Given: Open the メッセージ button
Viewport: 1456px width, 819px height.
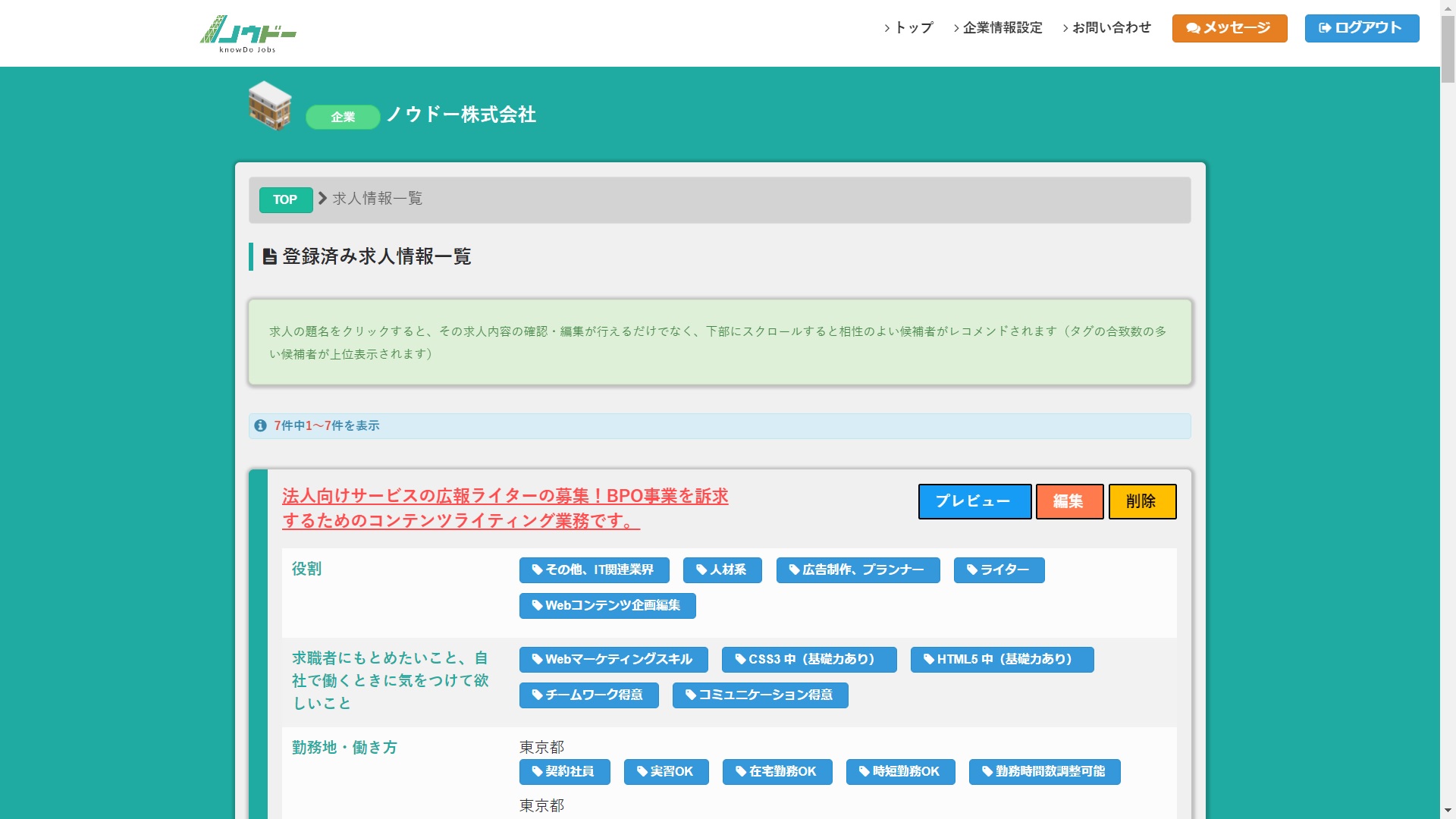Looking at the screenshot, I should point(1229,28).
